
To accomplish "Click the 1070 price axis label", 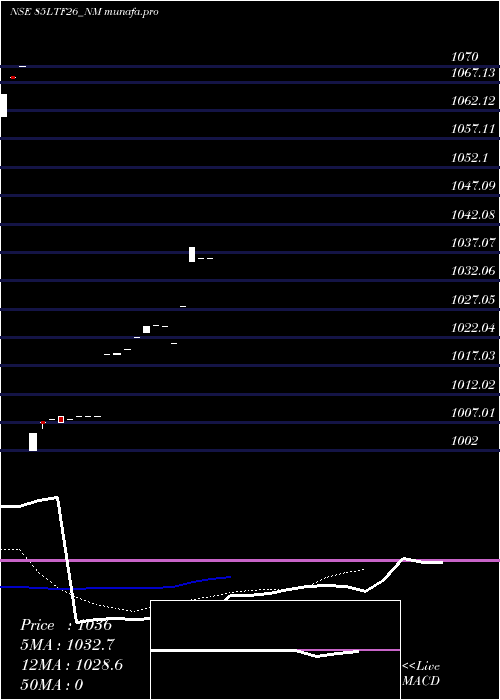I will [465, 56].
